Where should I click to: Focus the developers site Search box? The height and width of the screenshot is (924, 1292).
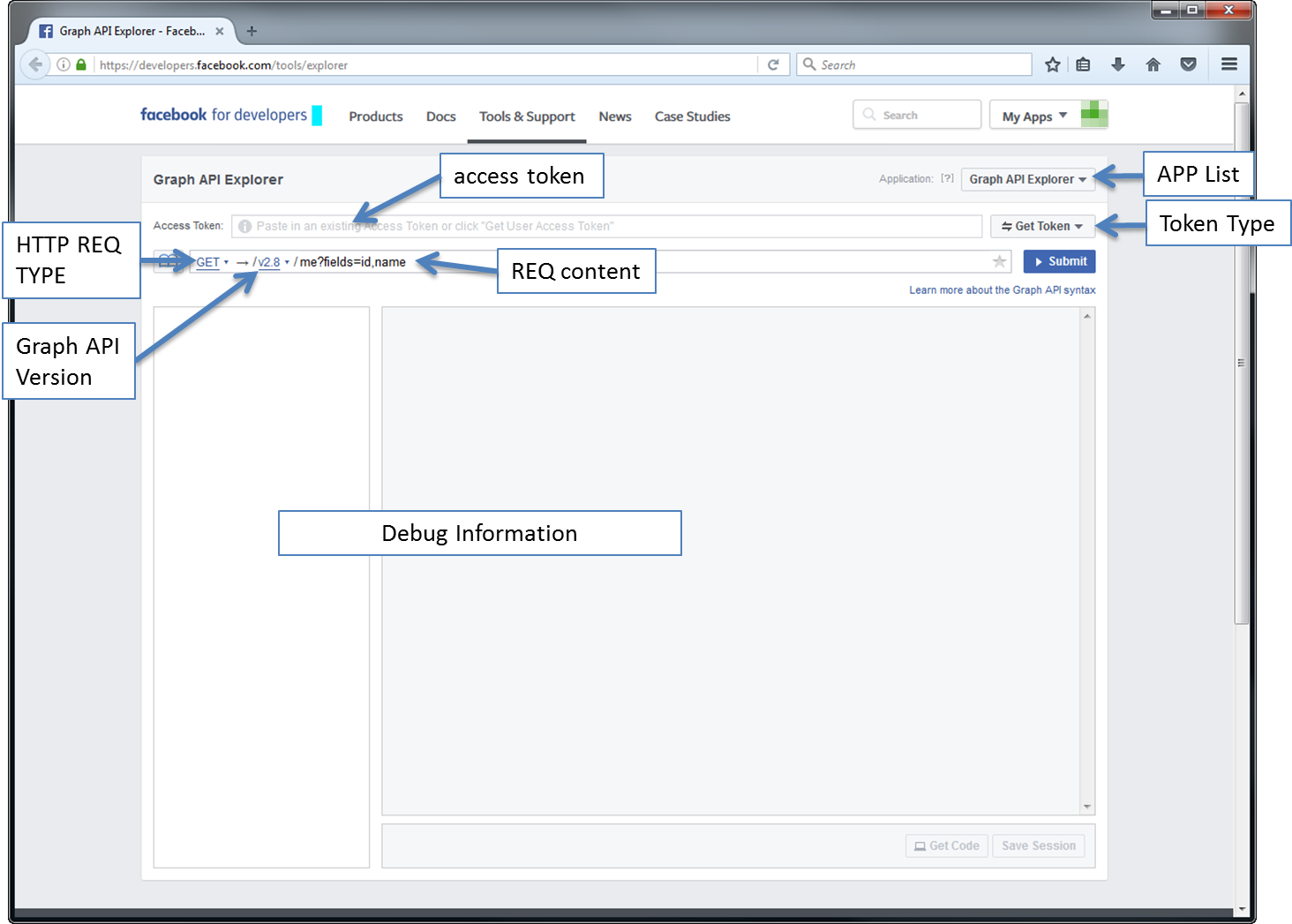[917, 115]
